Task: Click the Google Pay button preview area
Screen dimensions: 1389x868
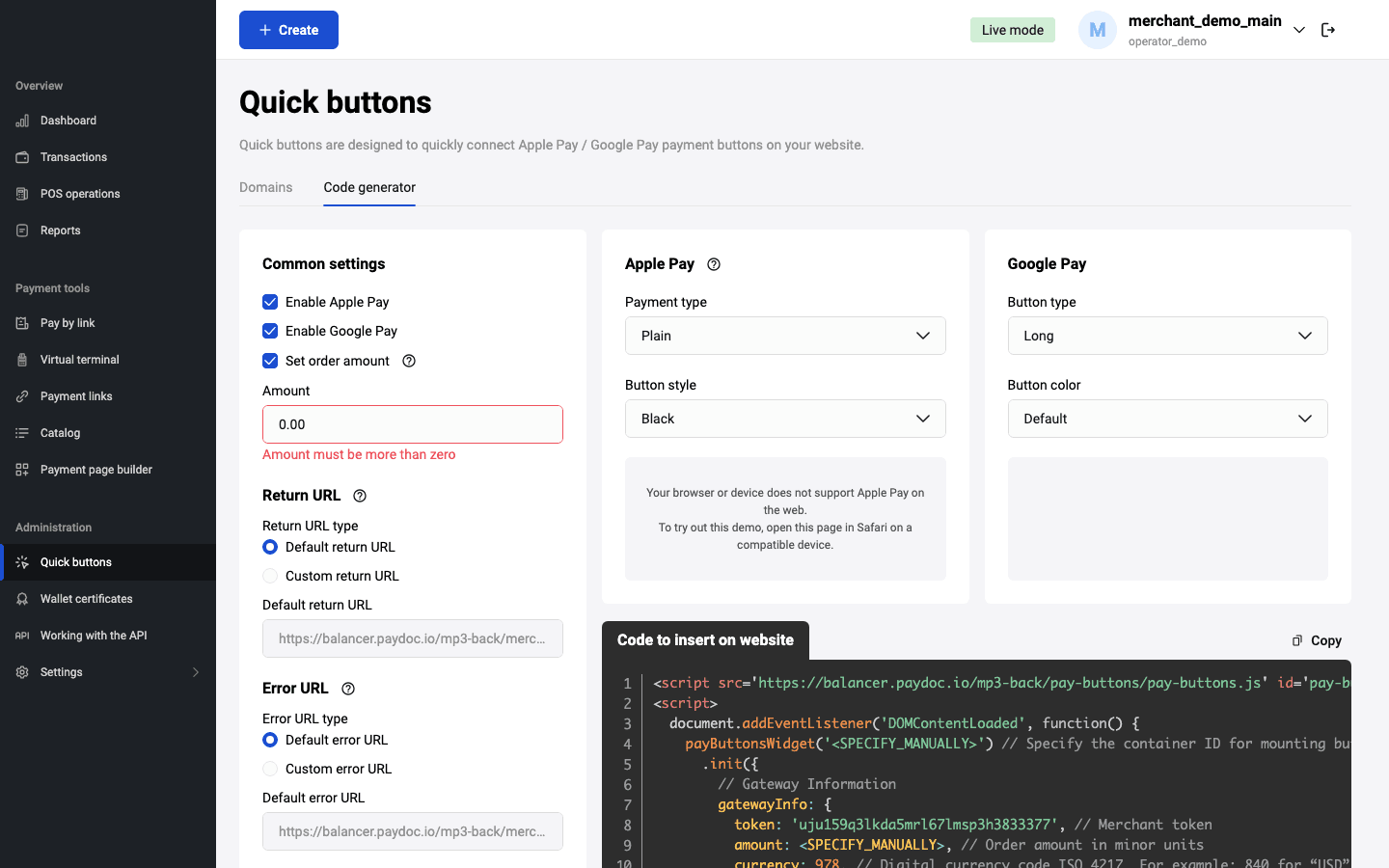Action: [x=1167, y=519]
